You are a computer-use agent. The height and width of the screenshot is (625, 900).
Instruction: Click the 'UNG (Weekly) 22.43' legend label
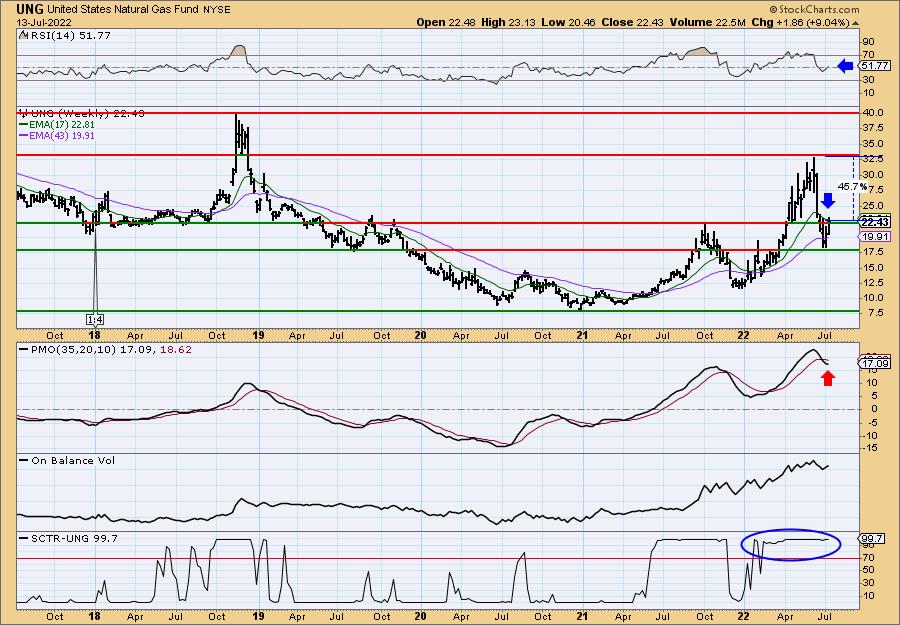87,113
